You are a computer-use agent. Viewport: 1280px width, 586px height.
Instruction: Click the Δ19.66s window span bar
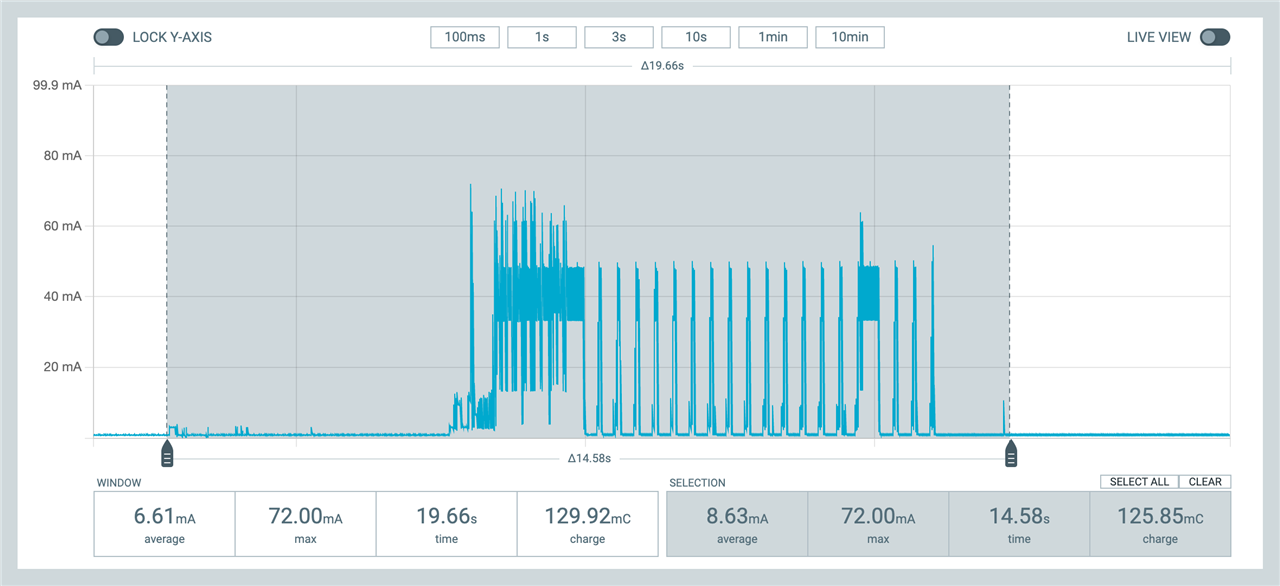point(662,66)
